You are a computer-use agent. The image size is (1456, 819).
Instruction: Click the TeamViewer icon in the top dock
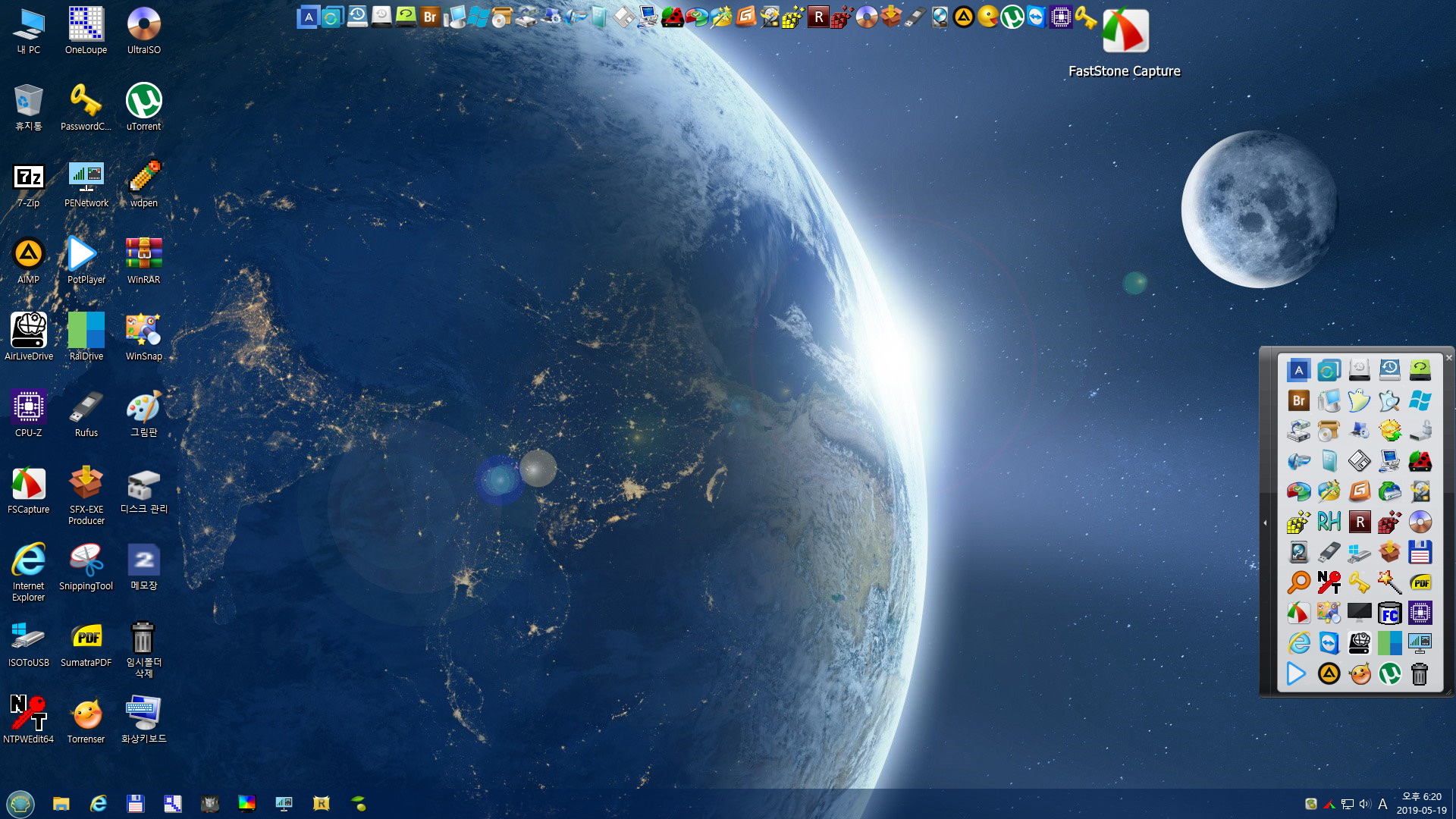pos(1036,17)
